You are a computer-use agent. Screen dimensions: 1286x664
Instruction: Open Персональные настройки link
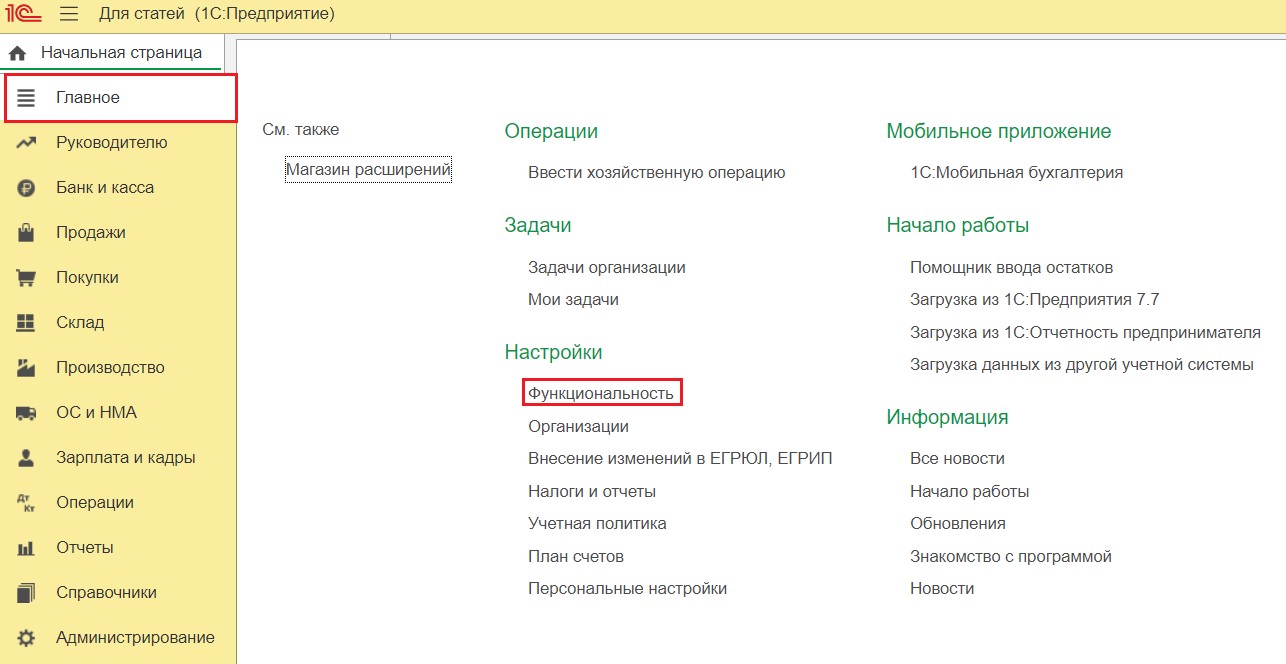coord(628,589)
